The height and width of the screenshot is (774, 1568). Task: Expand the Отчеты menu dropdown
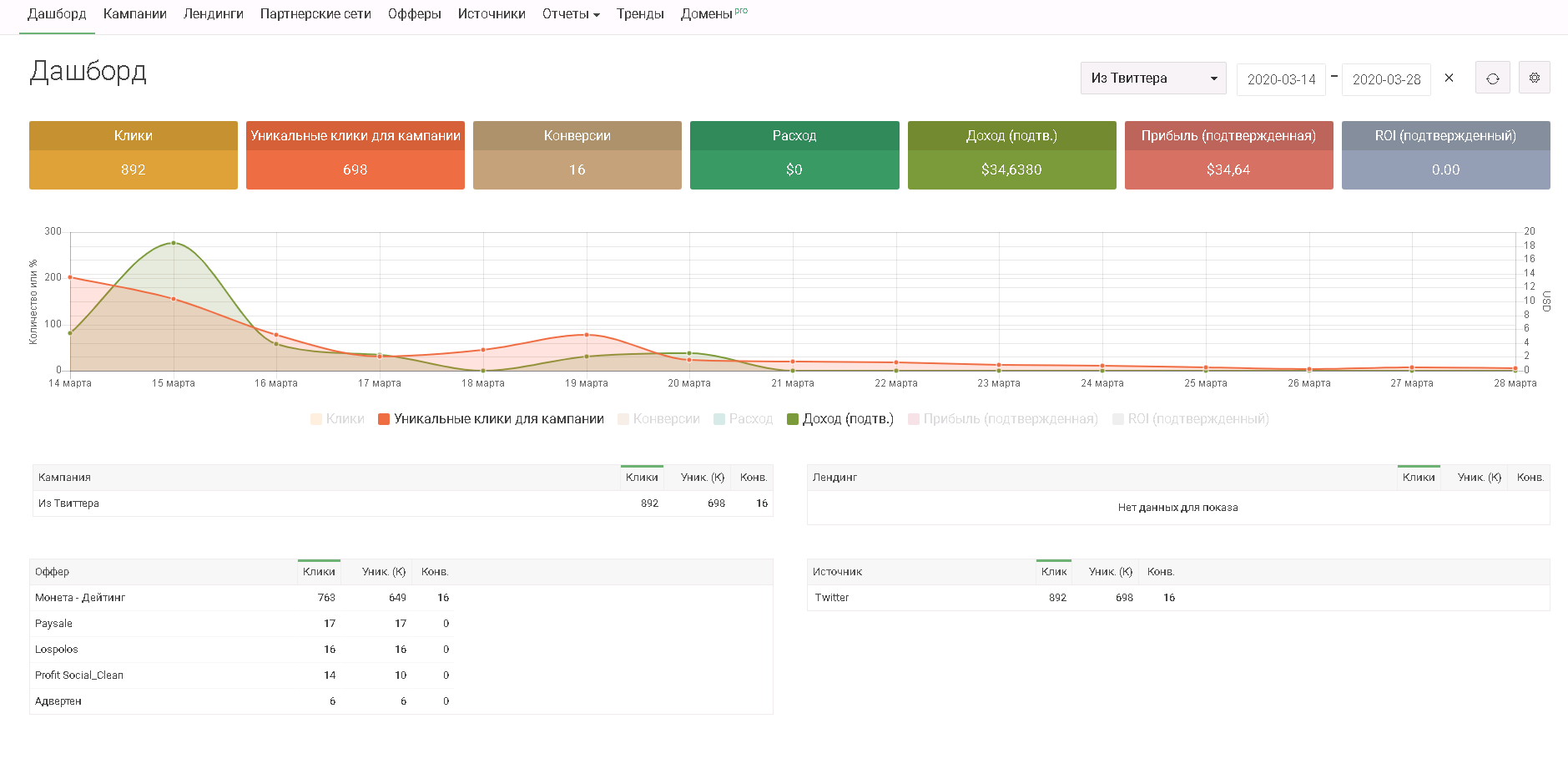pyautogui.click(x=571, y=14)
